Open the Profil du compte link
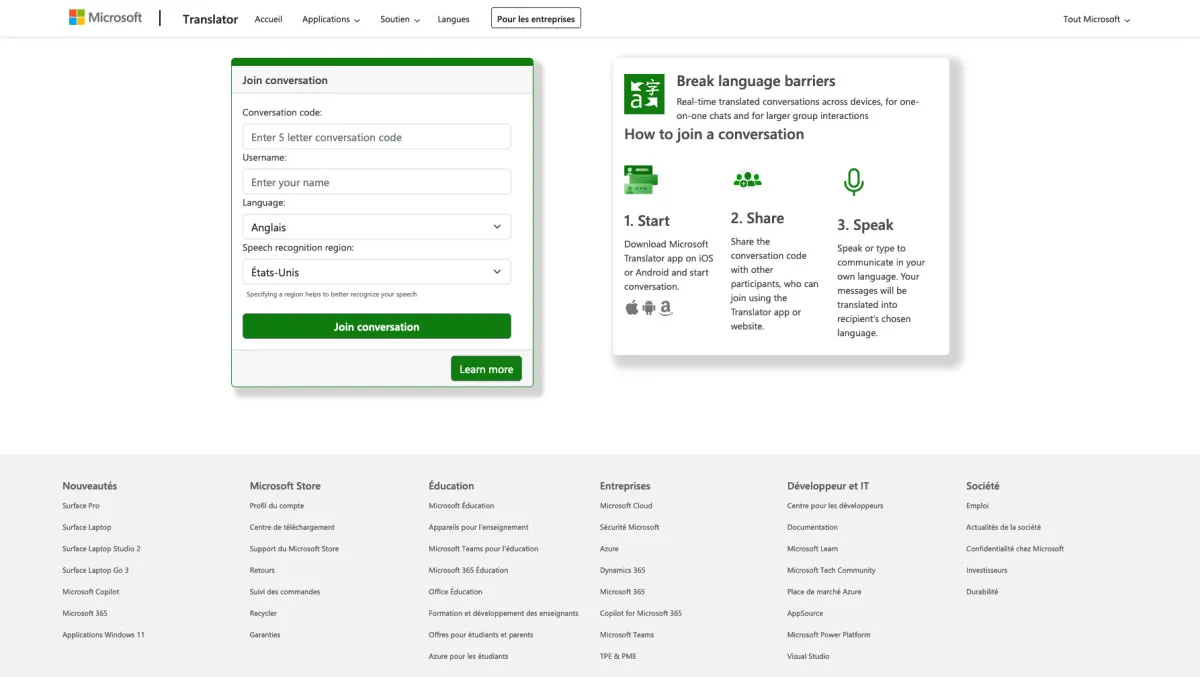 coord(277,506)
